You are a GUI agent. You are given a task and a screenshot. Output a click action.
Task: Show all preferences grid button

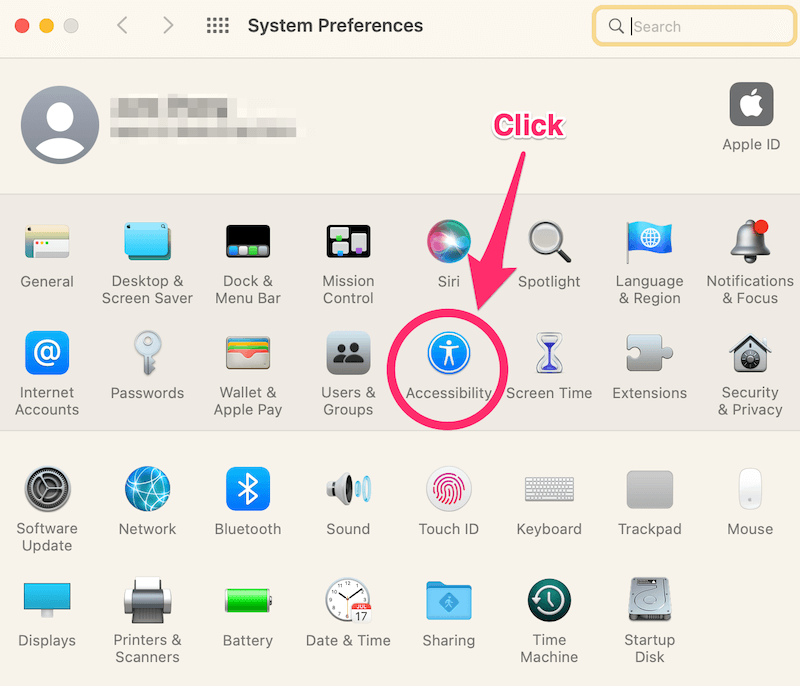(x=218, y=26)
